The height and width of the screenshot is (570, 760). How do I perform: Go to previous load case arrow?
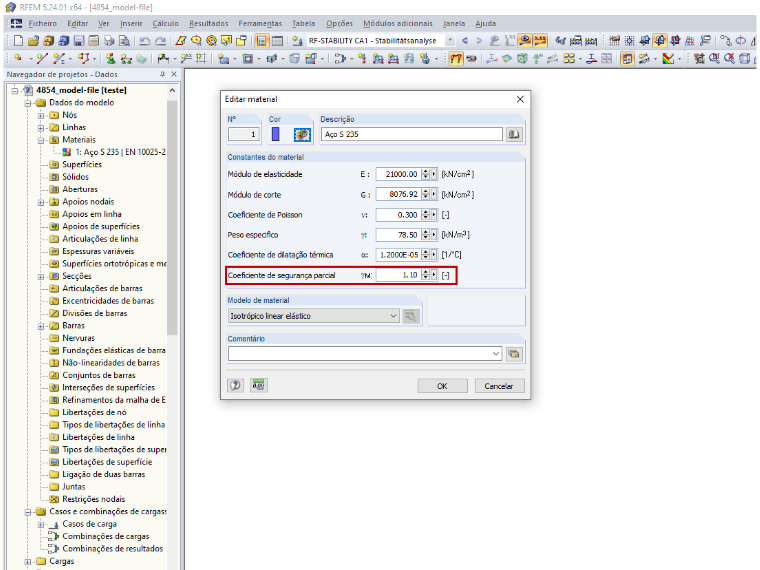(x=465, y=41)
